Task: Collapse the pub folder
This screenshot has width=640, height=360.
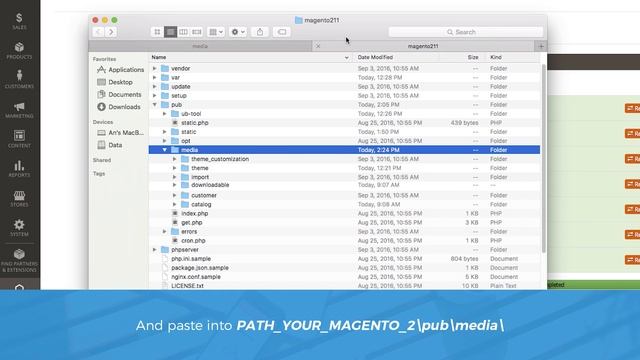Action: click(x=155, y=104)
